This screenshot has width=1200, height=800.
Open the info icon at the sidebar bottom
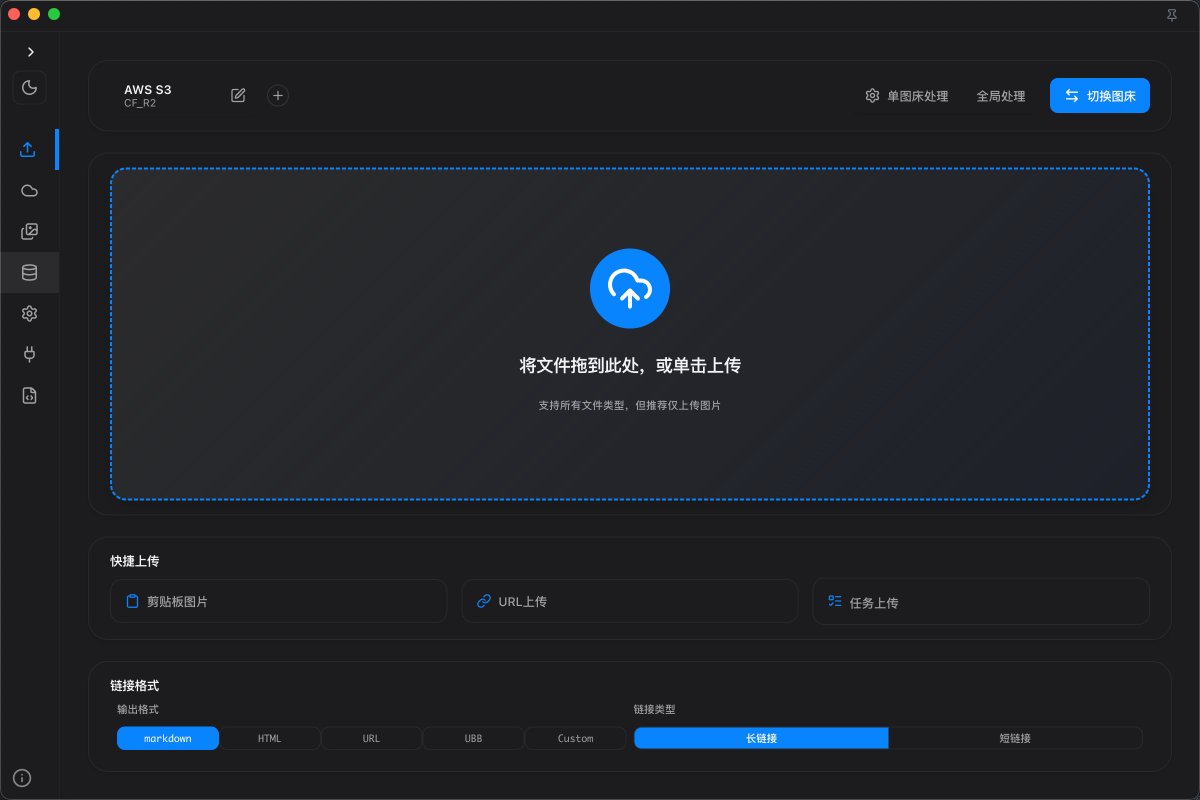click(22, 778)
